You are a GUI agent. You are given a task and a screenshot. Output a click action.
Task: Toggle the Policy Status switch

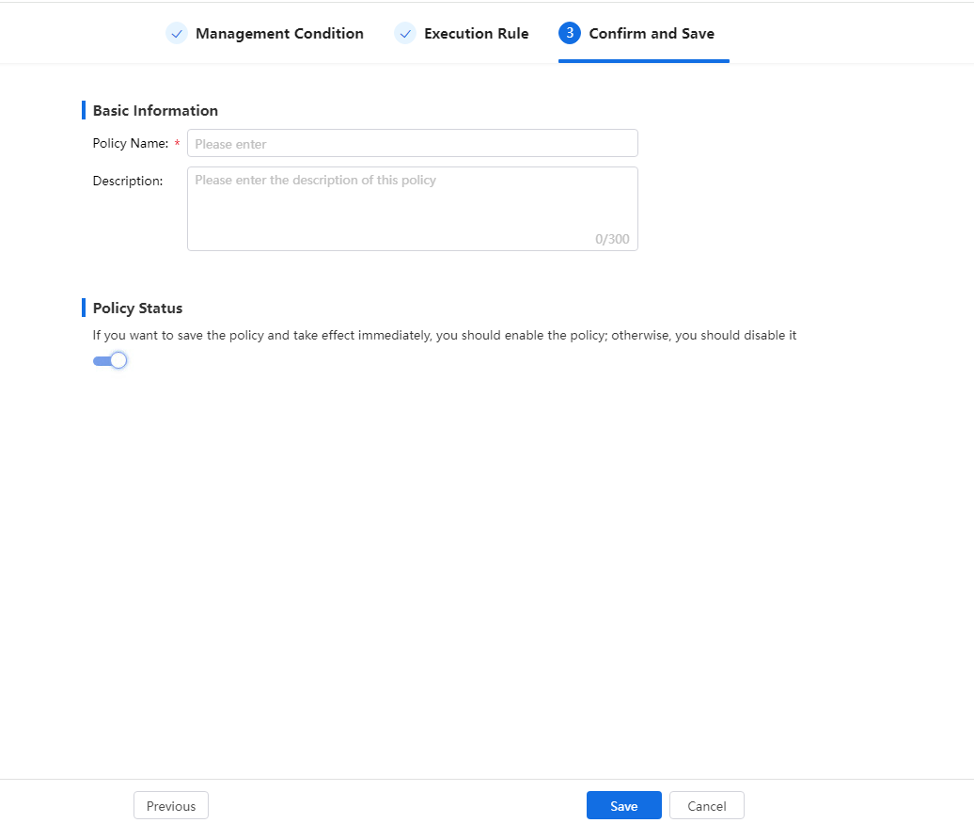[110, 361]
